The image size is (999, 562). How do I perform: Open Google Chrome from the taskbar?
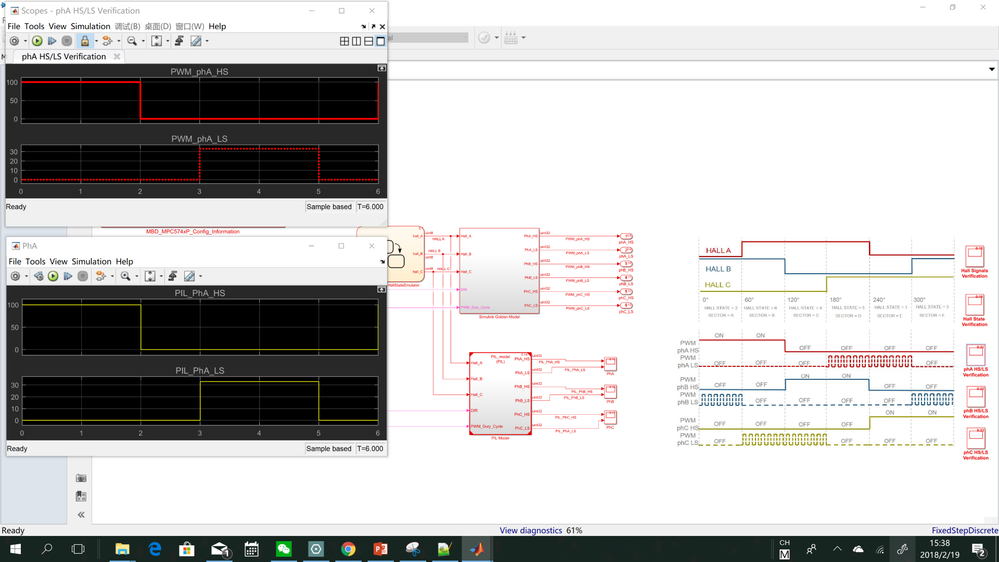pos(348,549)
